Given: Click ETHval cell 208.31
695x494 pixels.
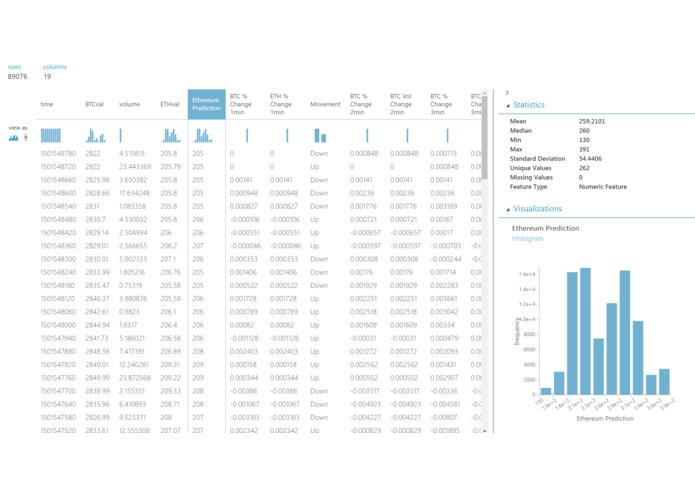Looking at the screenshot, I should (x=170, y=365).
